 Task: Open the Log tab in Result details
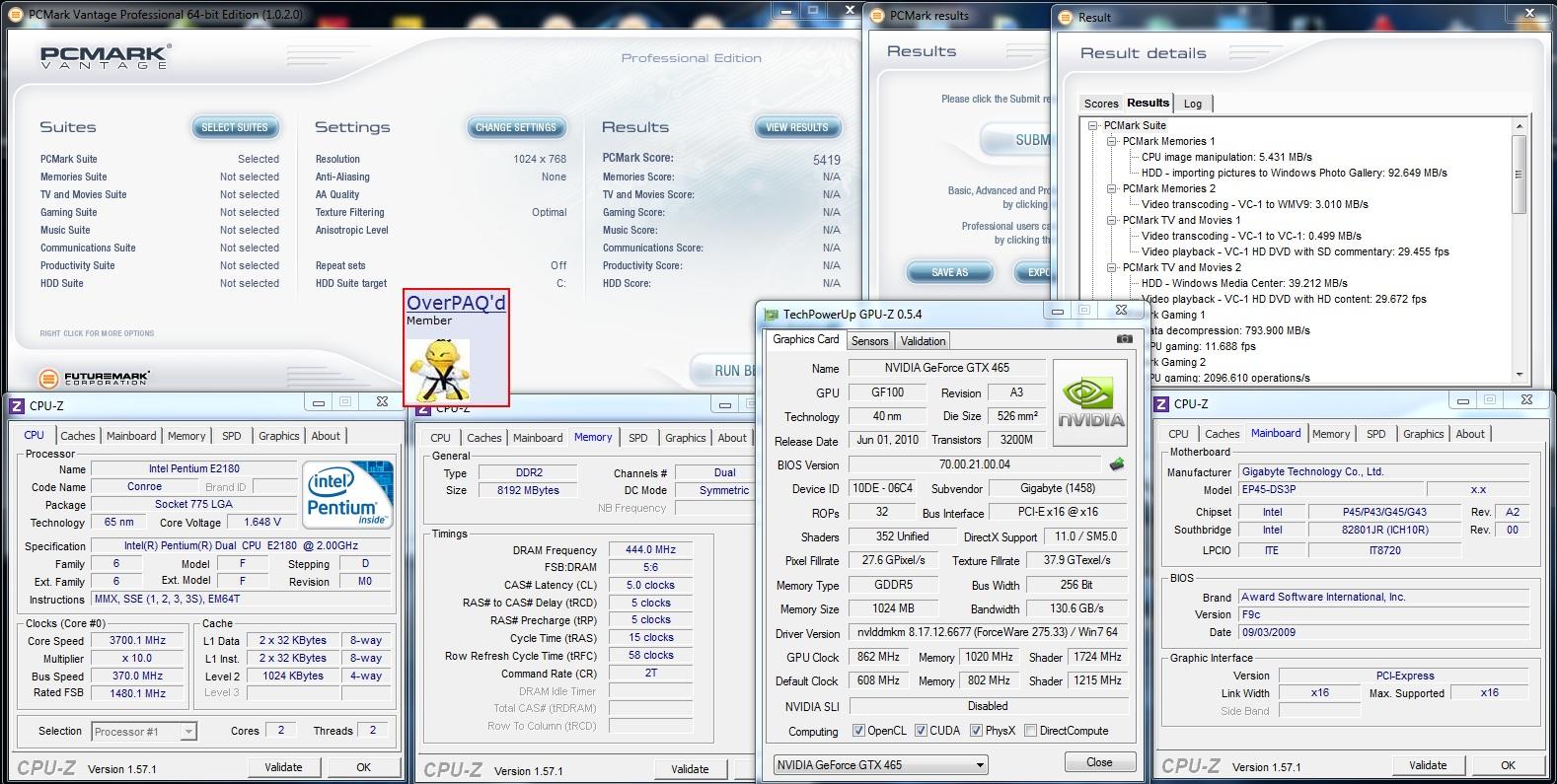pos(1193,104)
